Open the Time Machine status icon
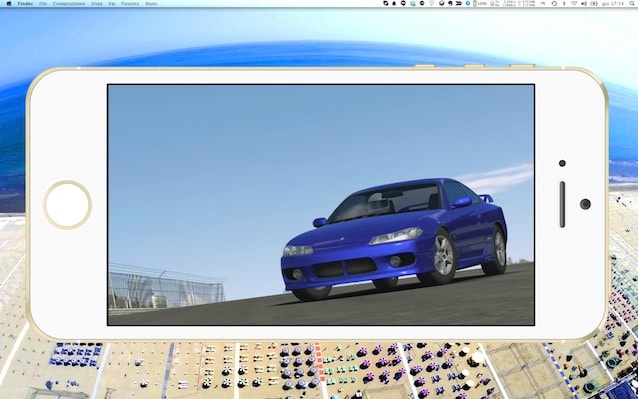 (x=554, y=3)
